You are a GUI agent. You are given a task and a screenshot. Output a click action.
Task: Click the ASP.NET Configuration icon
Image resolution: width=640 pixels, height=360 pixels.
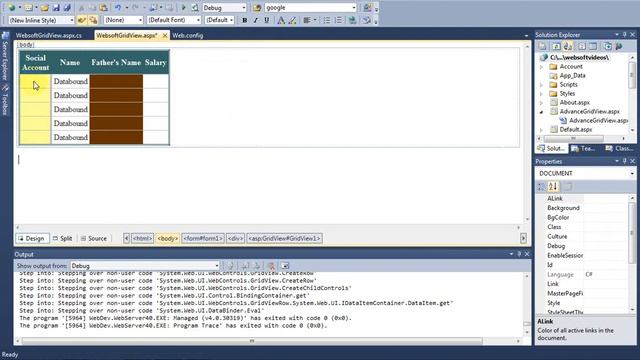tap(619, 47)
